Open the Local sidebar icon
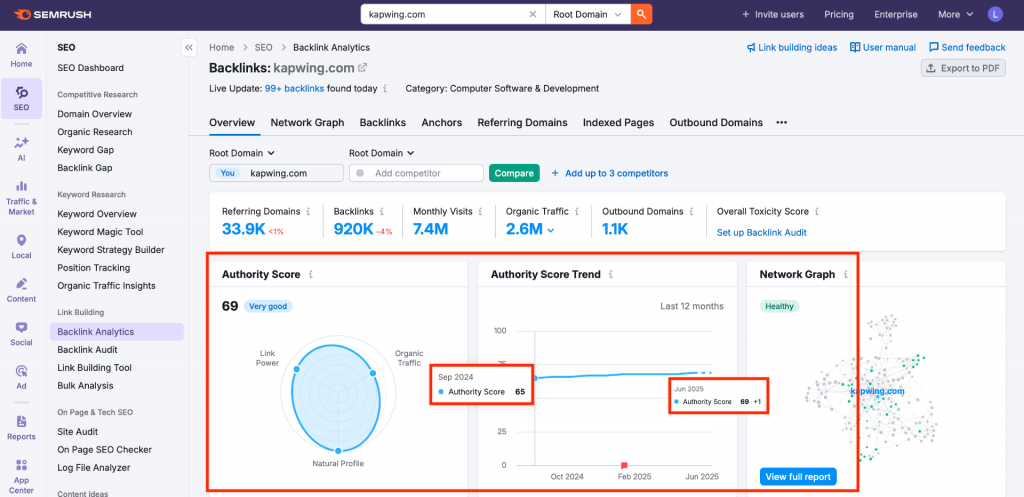This screenshot has height=497, width=1024. tap(22, 246)
